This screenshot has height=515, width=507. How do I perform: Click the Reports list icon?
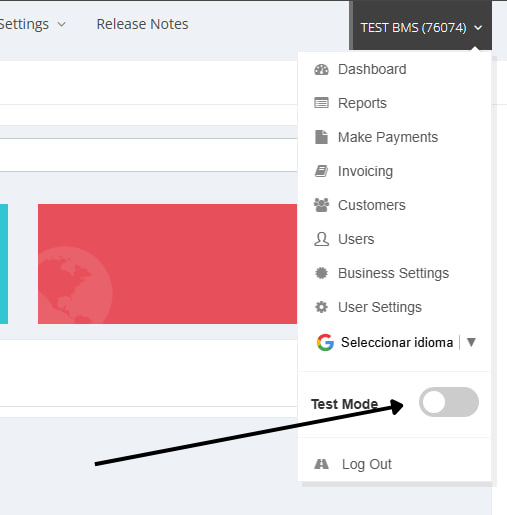click(321, 103)
